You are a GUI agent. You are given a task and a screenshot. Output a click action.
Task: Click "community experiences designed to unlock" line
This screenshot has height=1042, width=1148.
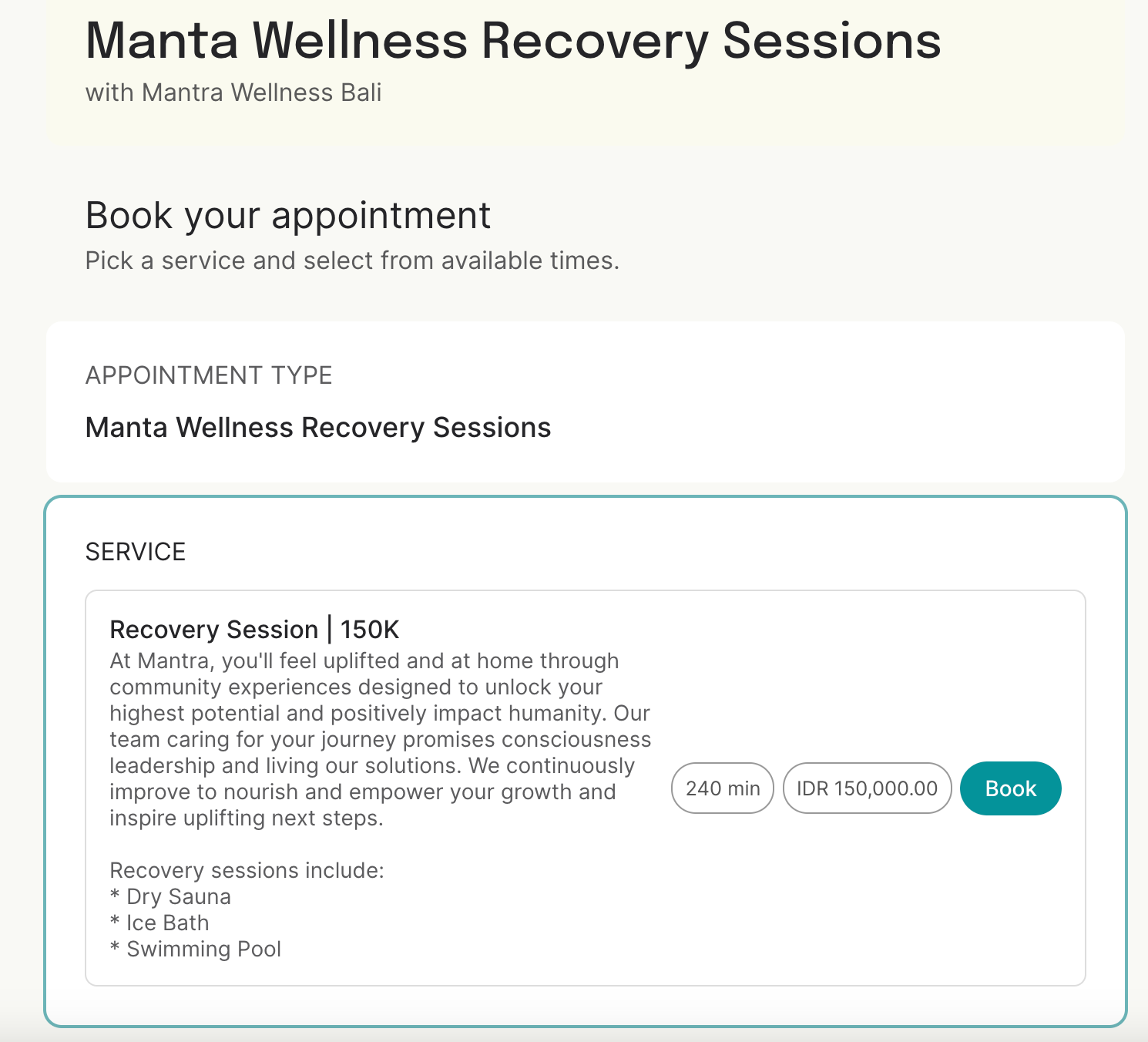click(355, 687)
